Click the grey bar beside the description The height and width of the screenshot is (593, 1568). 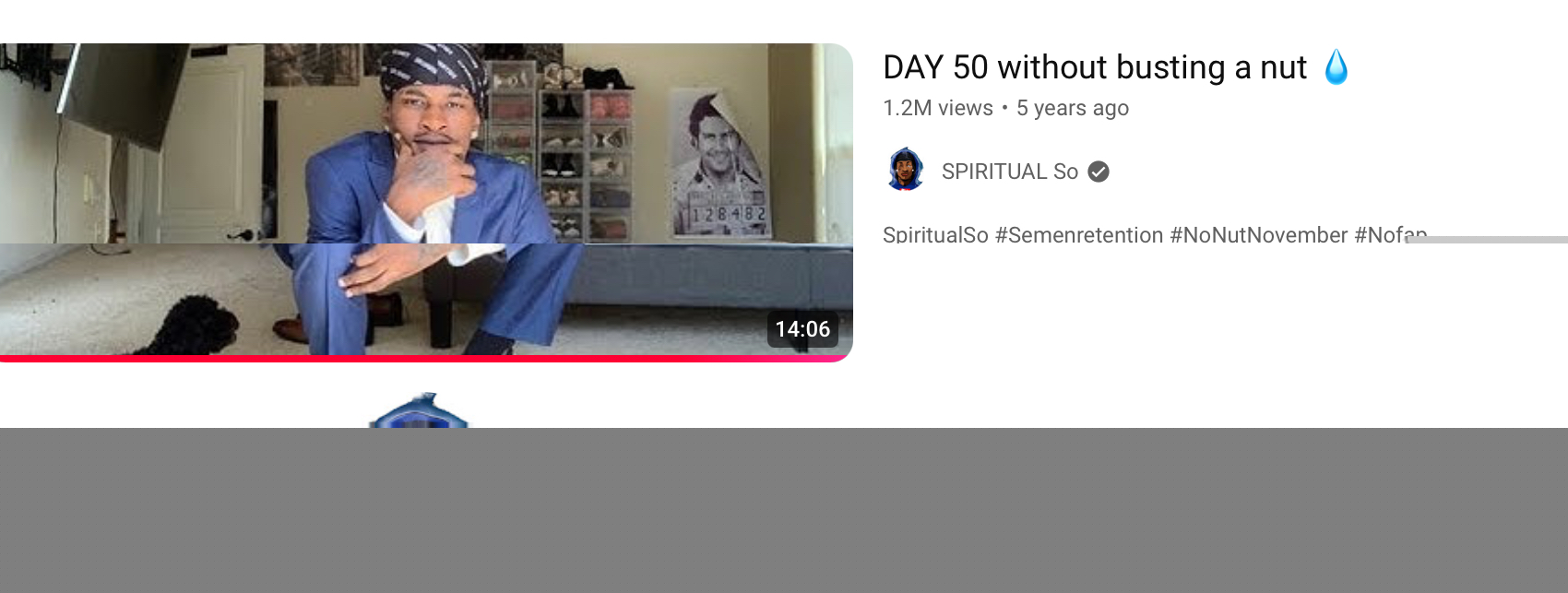coord(1487,240)
